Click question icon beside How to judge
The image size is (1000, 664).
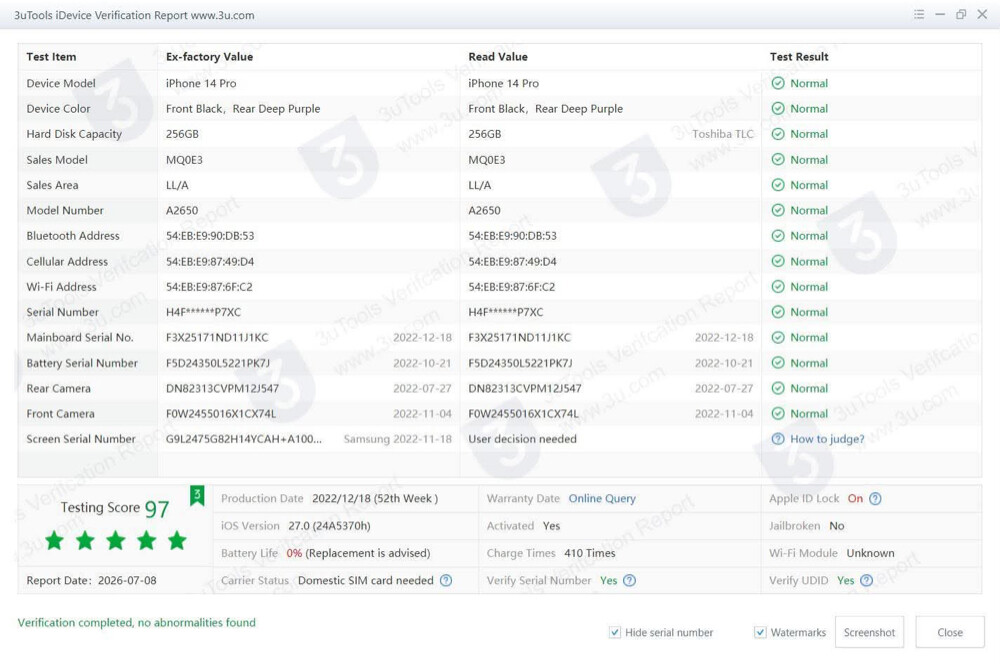(777, 439)
